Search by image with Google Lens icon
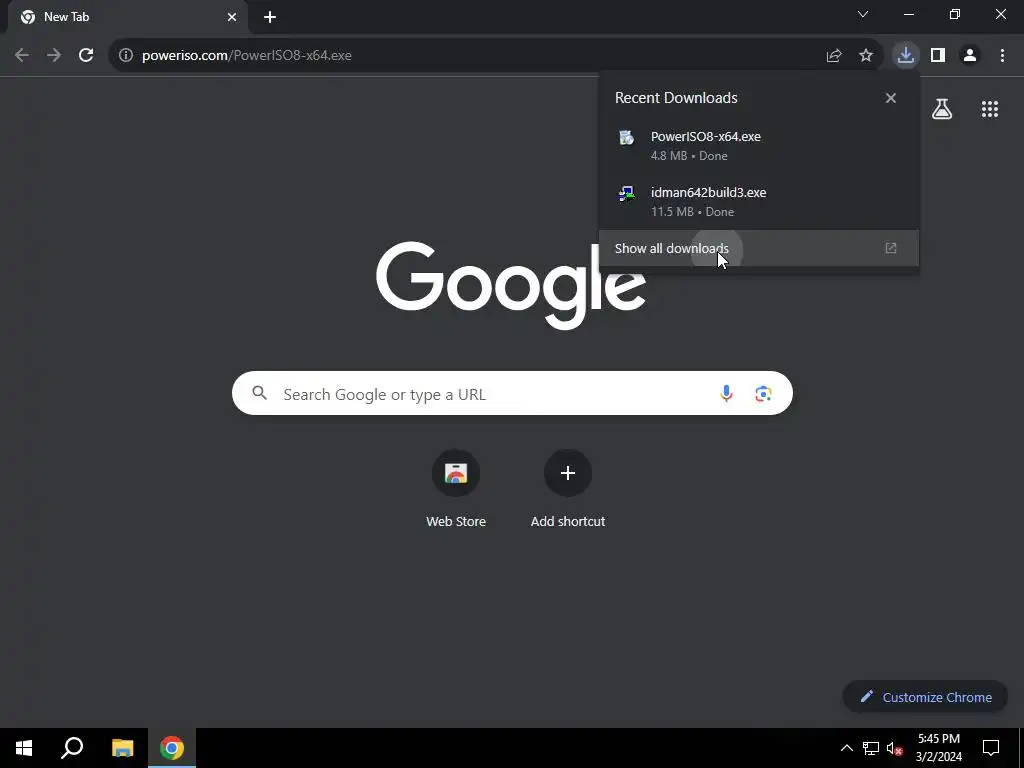The height and width of the screenshot is (768, 1024). point(763,394)
